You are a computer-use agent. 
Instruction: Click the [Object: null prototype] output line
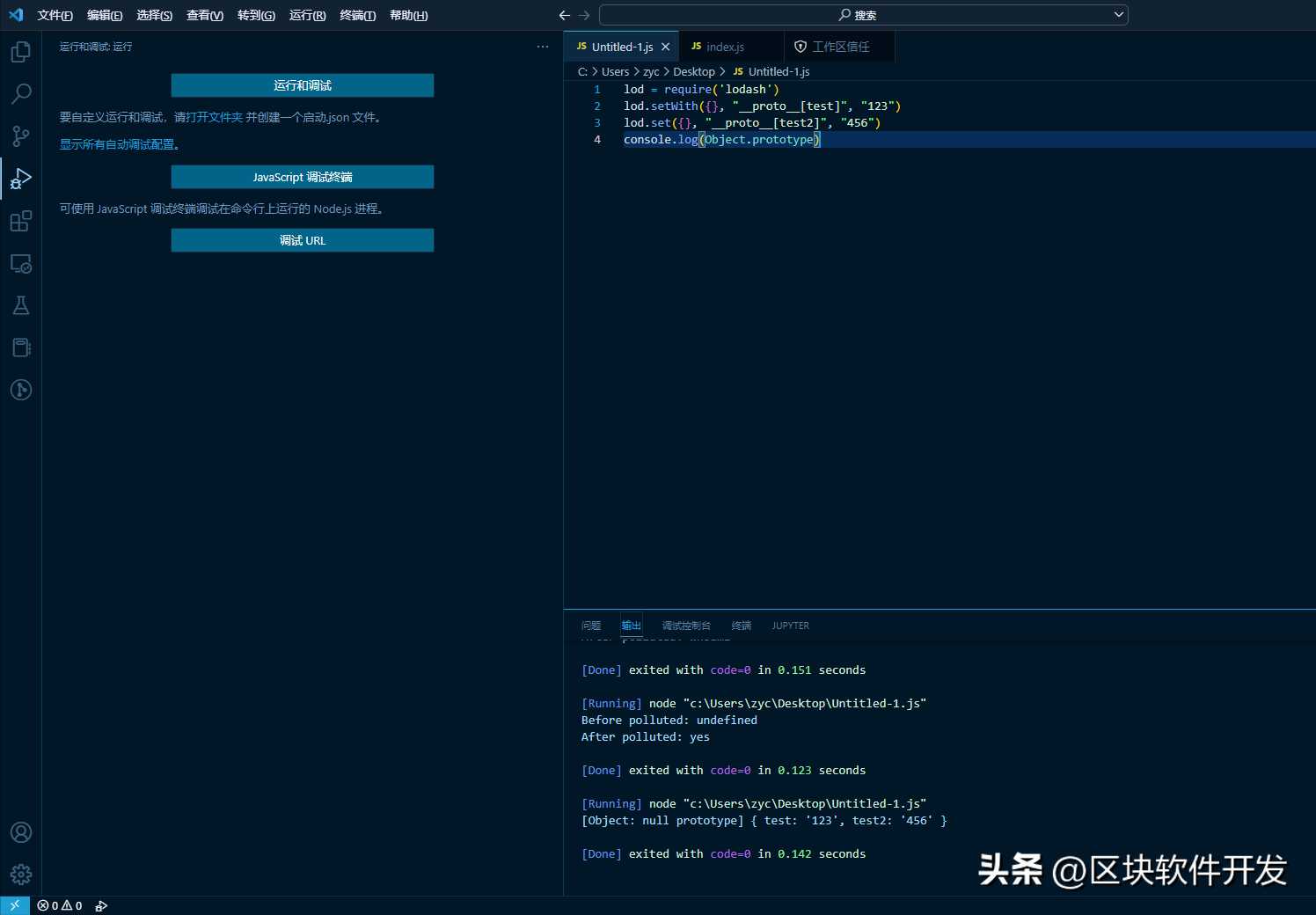point(764,821)
